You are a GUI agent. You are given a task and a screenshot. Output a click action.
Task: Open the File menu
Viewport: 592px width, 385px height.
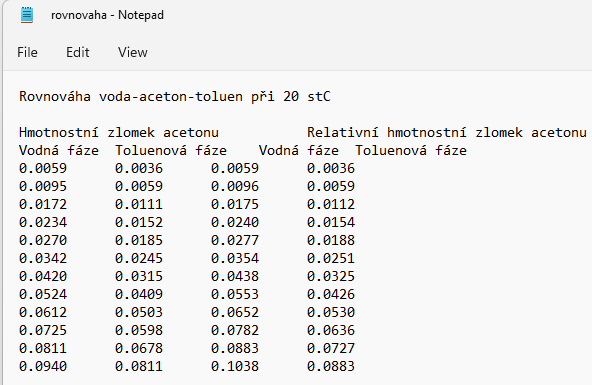pyautogui.click(x=27, y=52)
